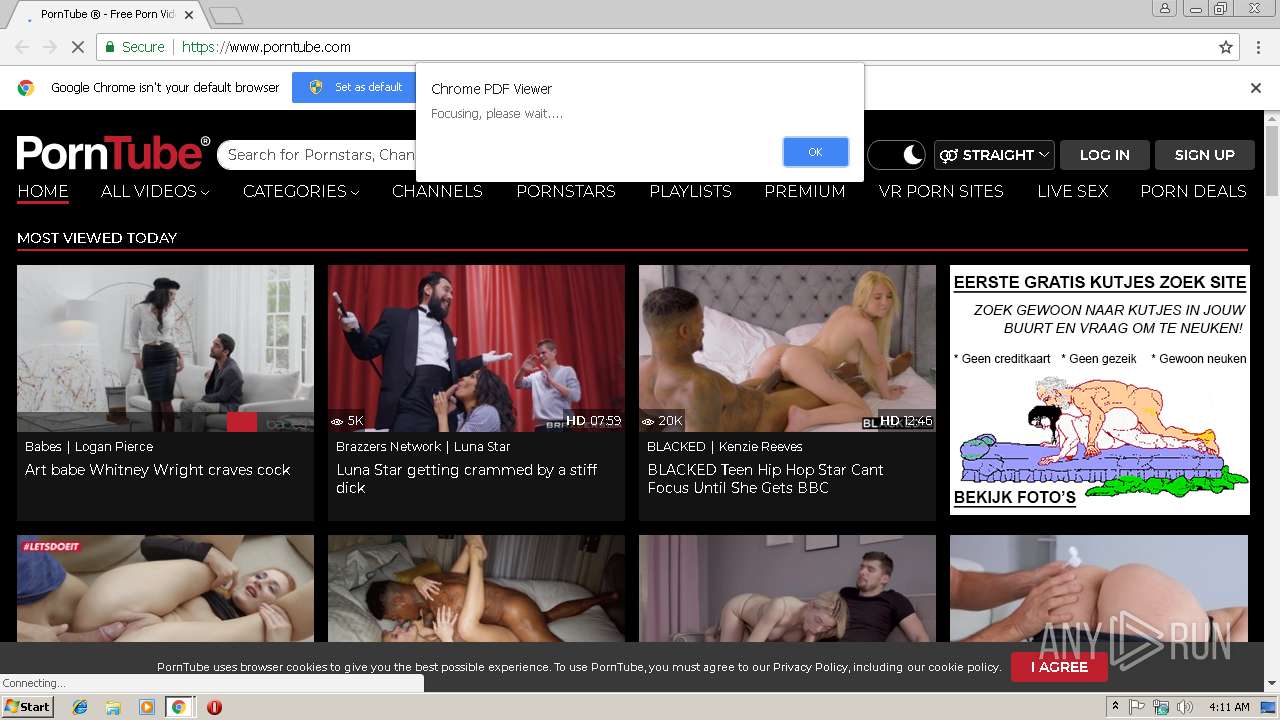Click the BEKIJK FOTO'S advertisement banner
The height and width of the screenshot is (720, 1280).
[x=1099, y=390]
